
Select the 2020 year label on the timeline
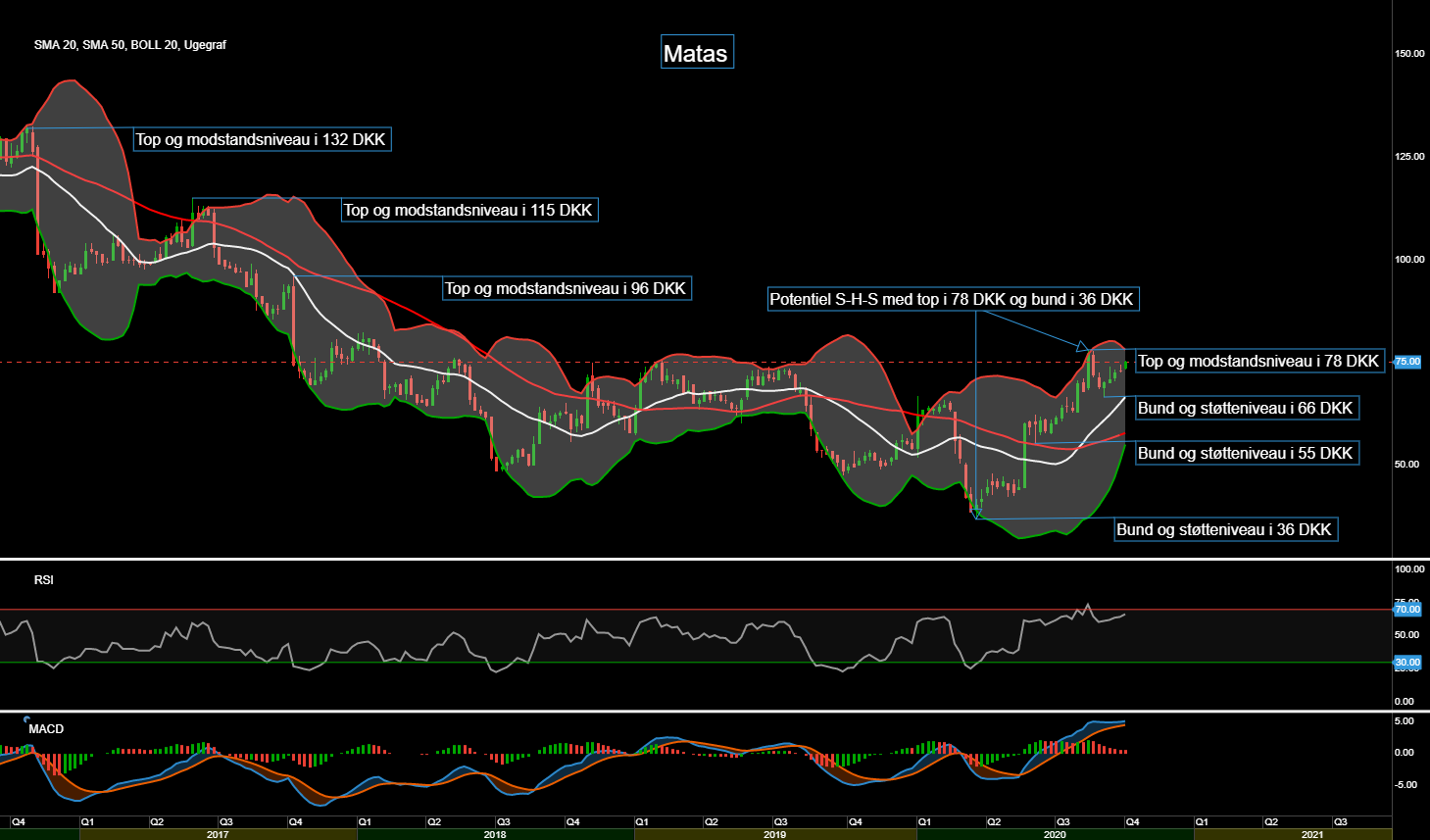point(1055,834)
